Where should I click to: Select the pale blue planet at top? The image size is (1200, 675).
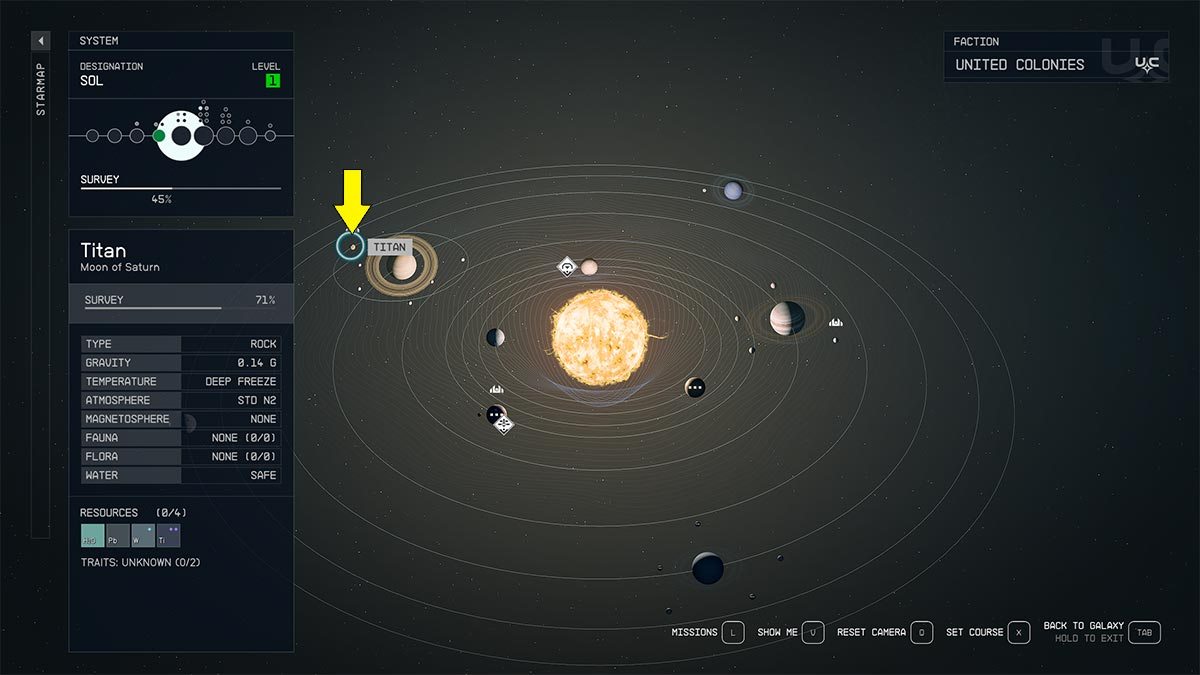click(733, 190)
